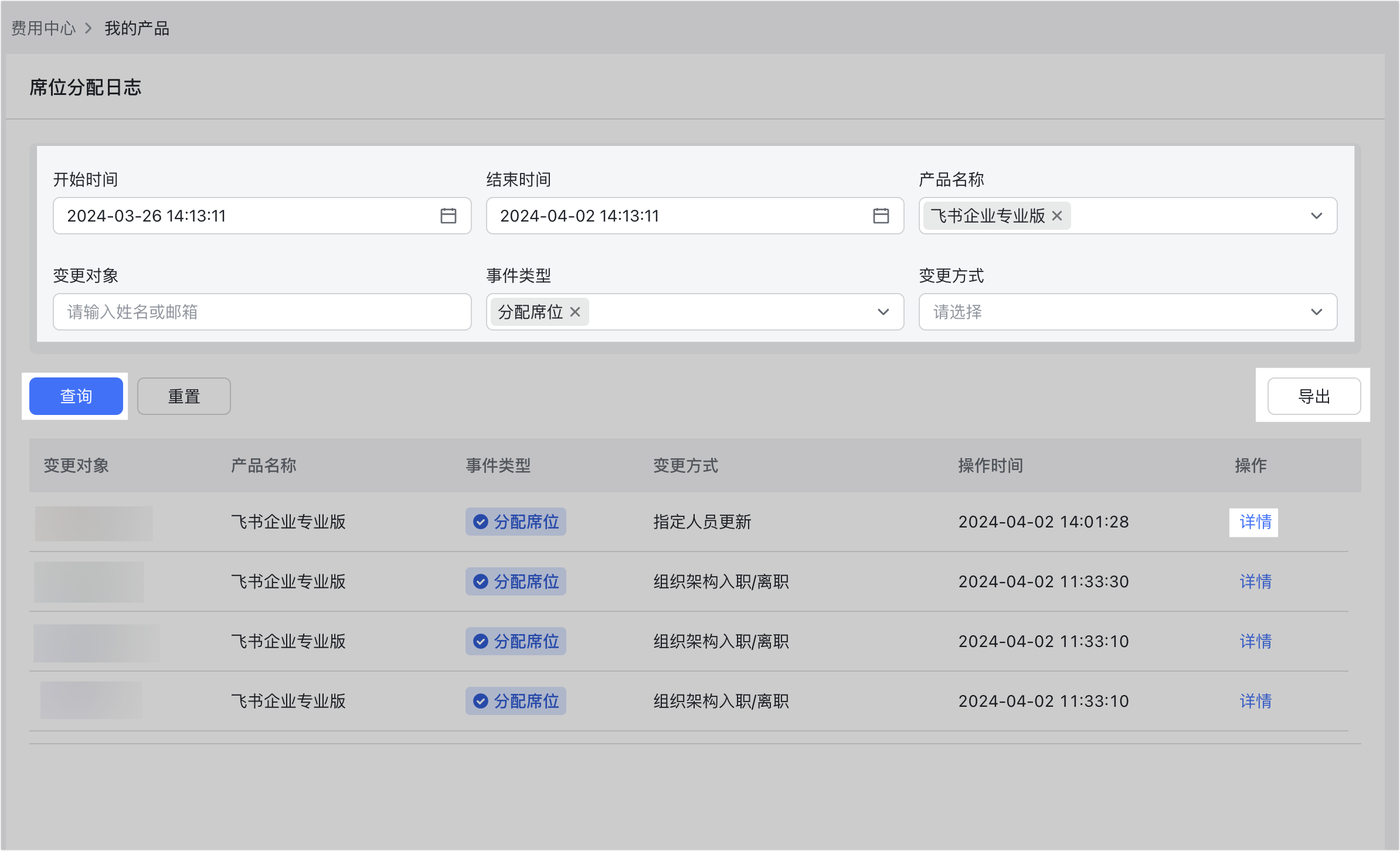Click the 分配席位 badge in the 14:01:28 row
The width and height of the screenshot is (1400, 851).
(x=516, y=522)
